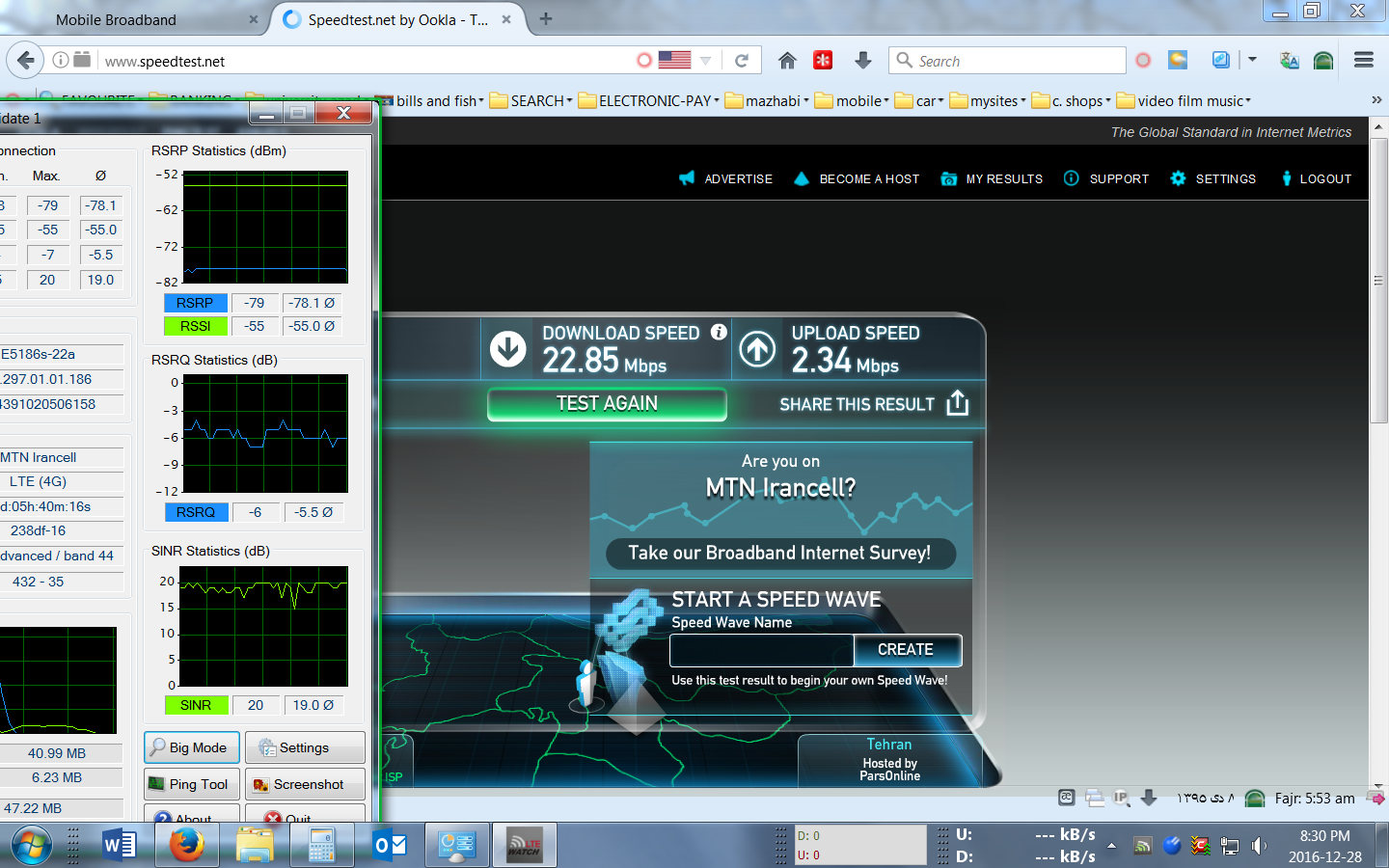Viewport: 1389px width, 868px height.
Task: Open Outlook from the taskbar
Action: click(x=390, y=846)
